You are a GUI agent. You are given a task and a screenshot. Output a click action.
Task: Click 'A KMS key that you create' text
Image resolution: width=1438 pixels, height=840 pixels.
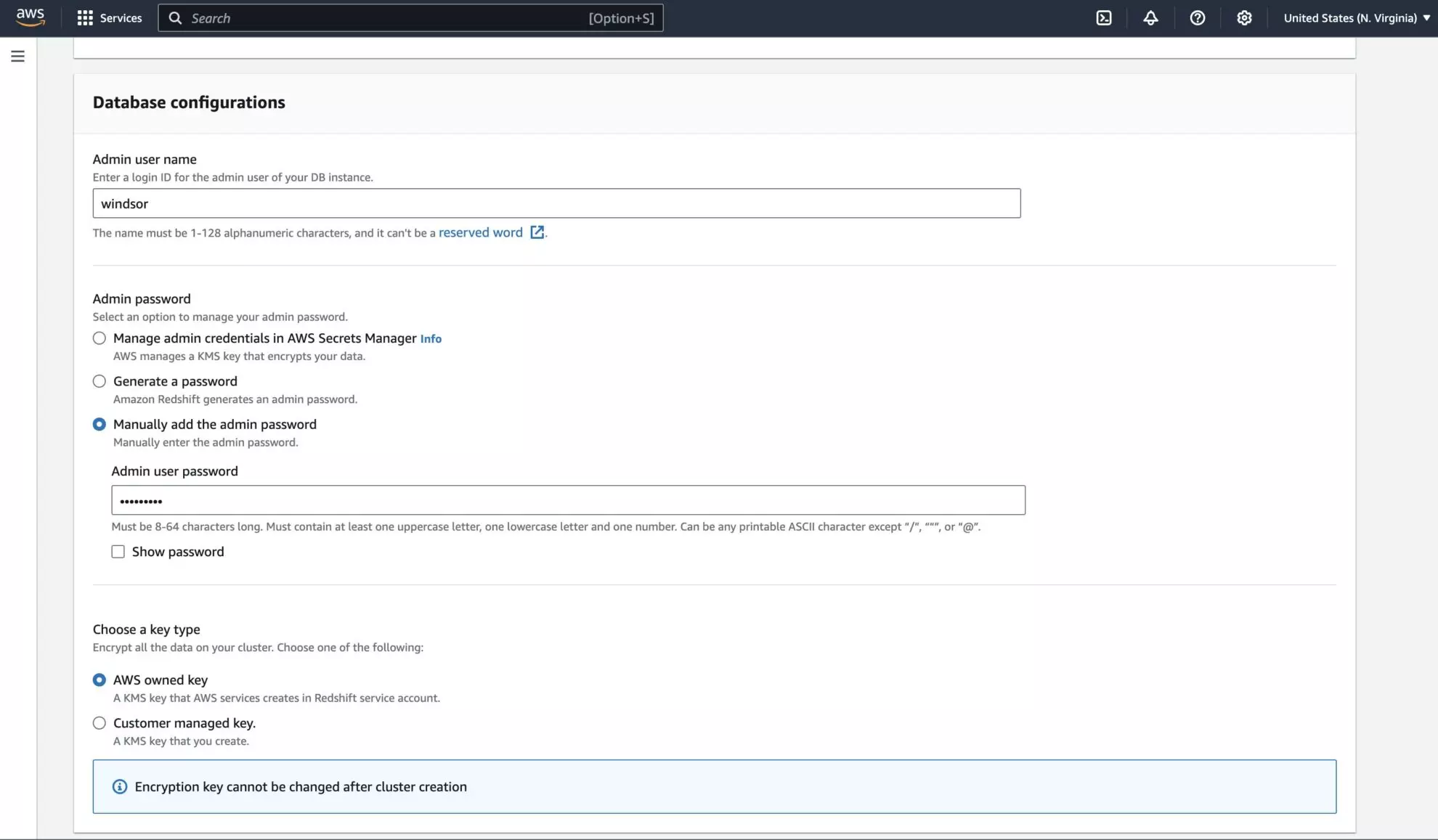181,741
